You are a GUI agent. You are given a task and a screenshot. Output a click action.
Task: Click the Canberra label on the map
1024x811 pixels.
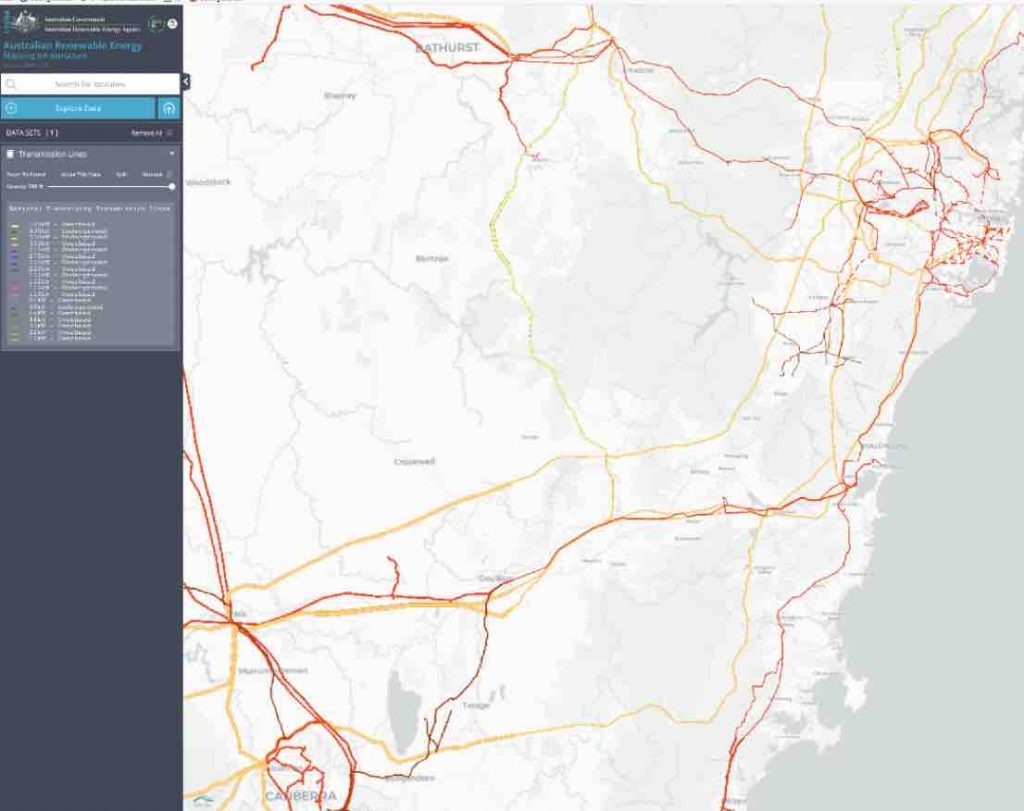(300, 797)
